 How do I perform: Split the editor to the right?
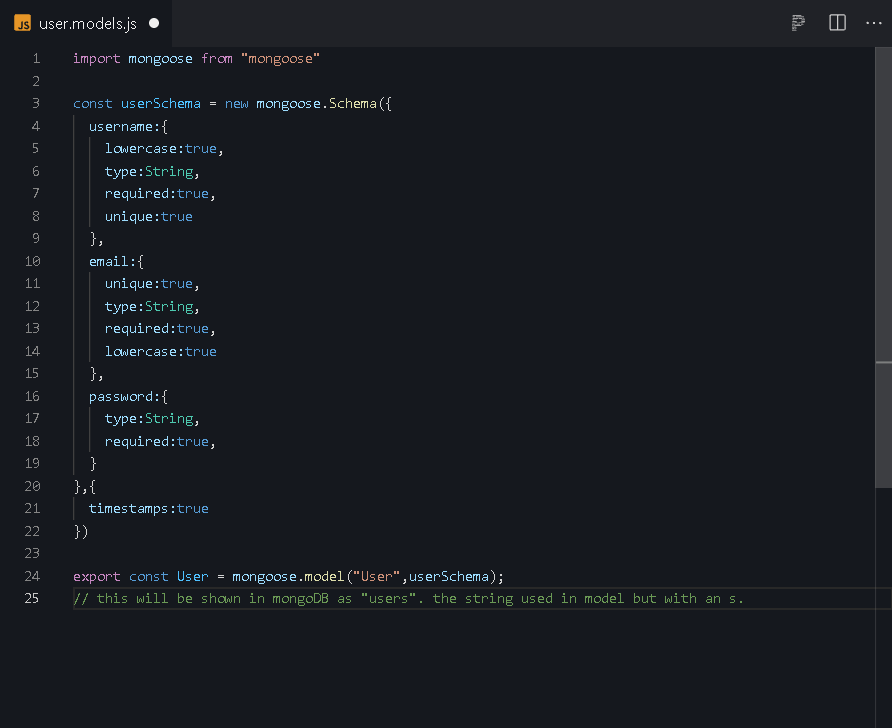837,23
